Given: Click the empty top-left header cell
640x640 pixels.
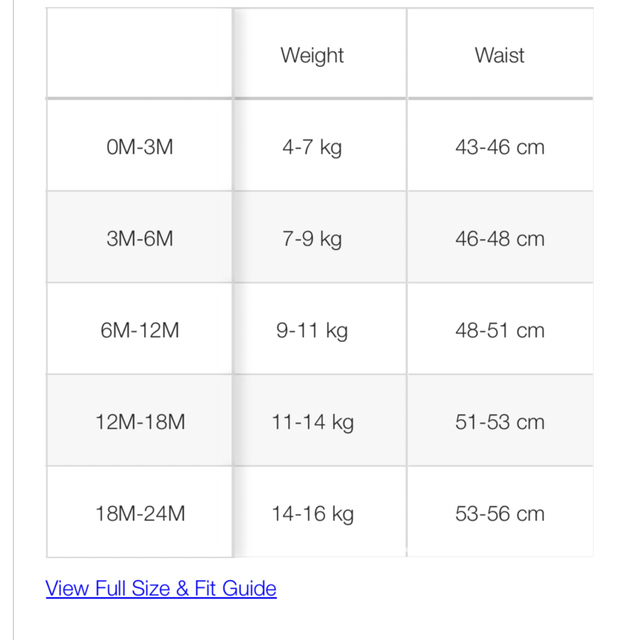Looking at the screenshot, I should pyautogui.click(x=140, y=53).
